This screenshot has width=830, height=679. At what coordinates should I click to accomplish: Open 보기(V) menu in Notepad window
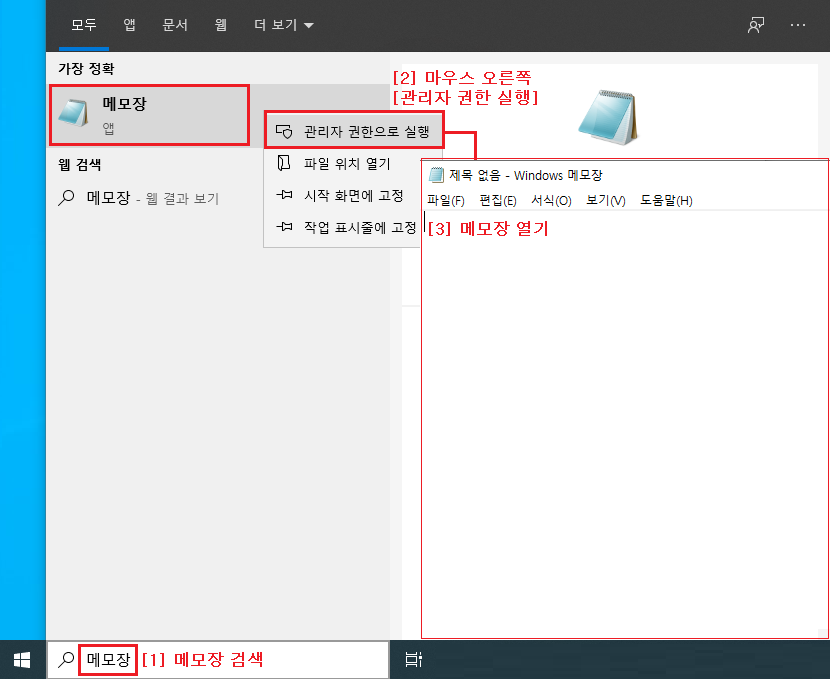(606, 201)
